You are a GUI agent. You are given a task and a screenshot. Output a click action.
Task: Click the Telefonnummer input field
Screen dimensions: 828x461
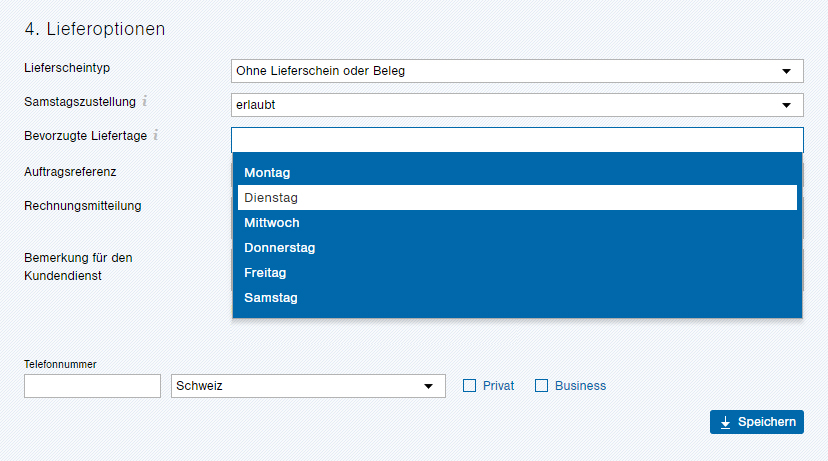coord(92,386)
